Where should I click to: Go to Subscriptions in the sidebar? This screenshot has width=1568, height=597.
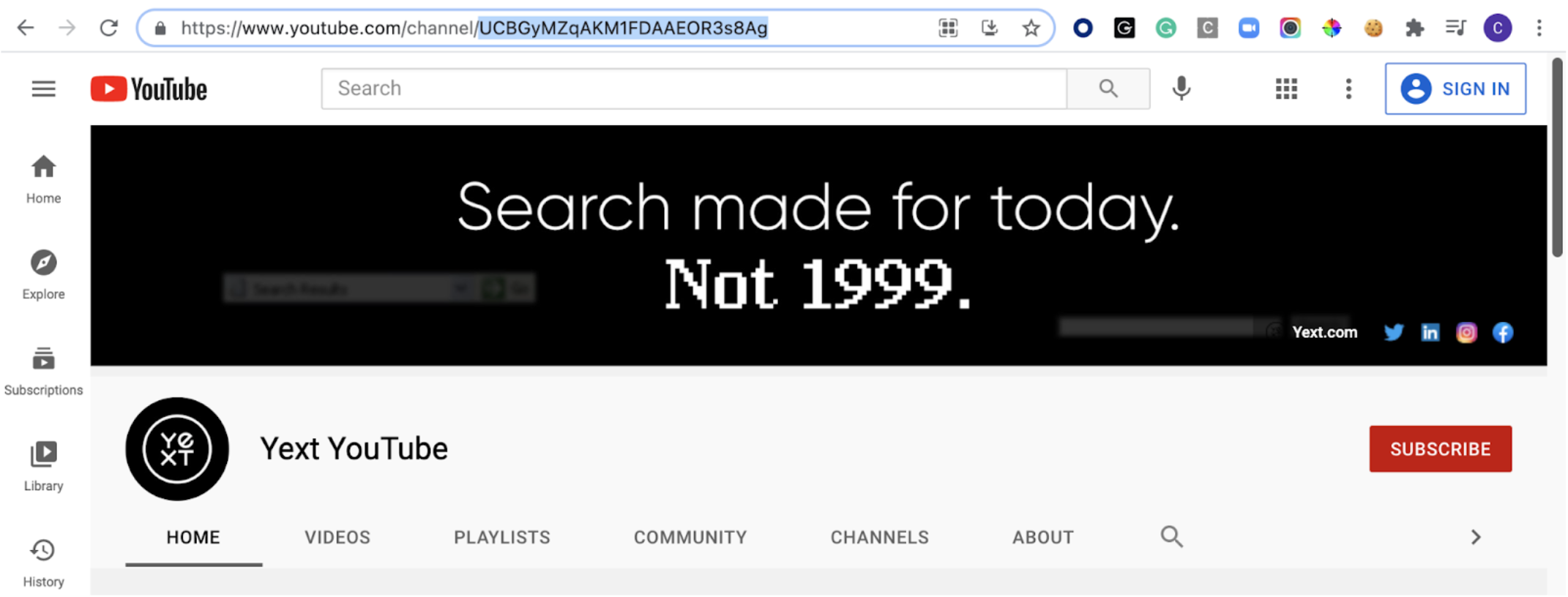(x=43, y=371)
